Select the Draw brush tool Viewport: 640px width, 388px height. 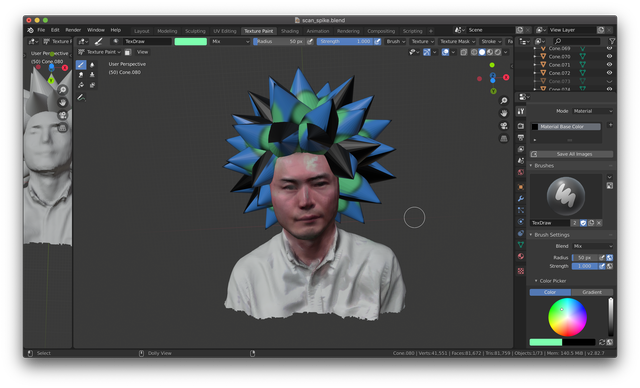tap(81, 65)
